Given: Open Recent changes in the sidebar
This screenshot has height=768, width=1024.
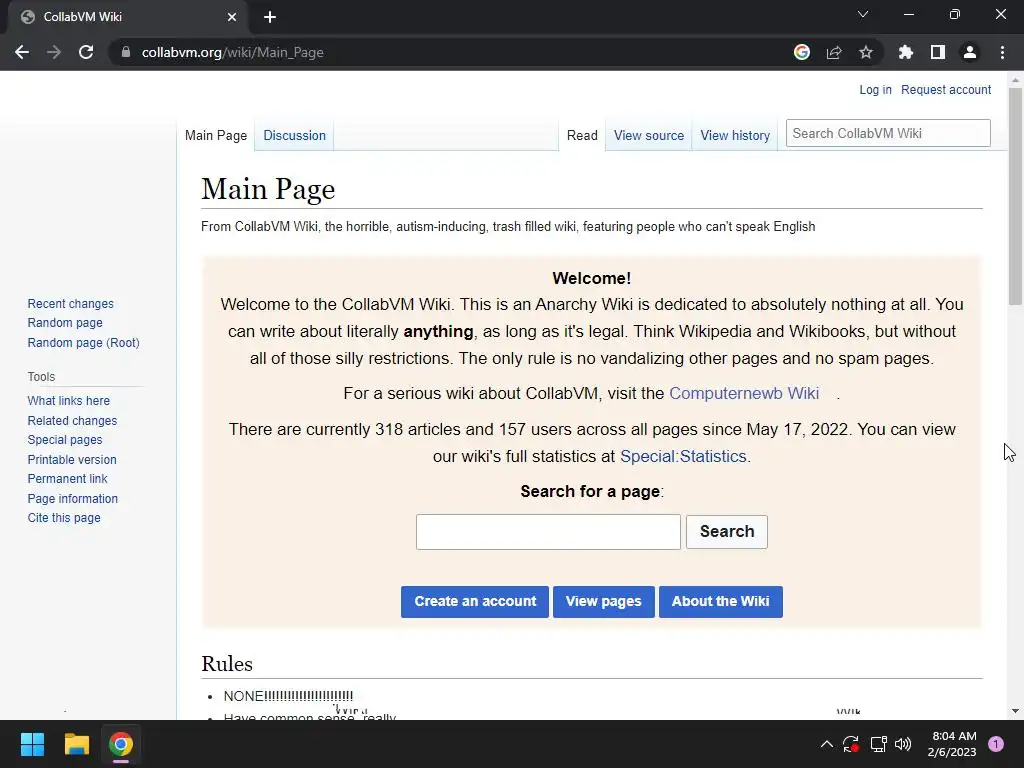Looking at the screenshot, I should tap(71, 304).
